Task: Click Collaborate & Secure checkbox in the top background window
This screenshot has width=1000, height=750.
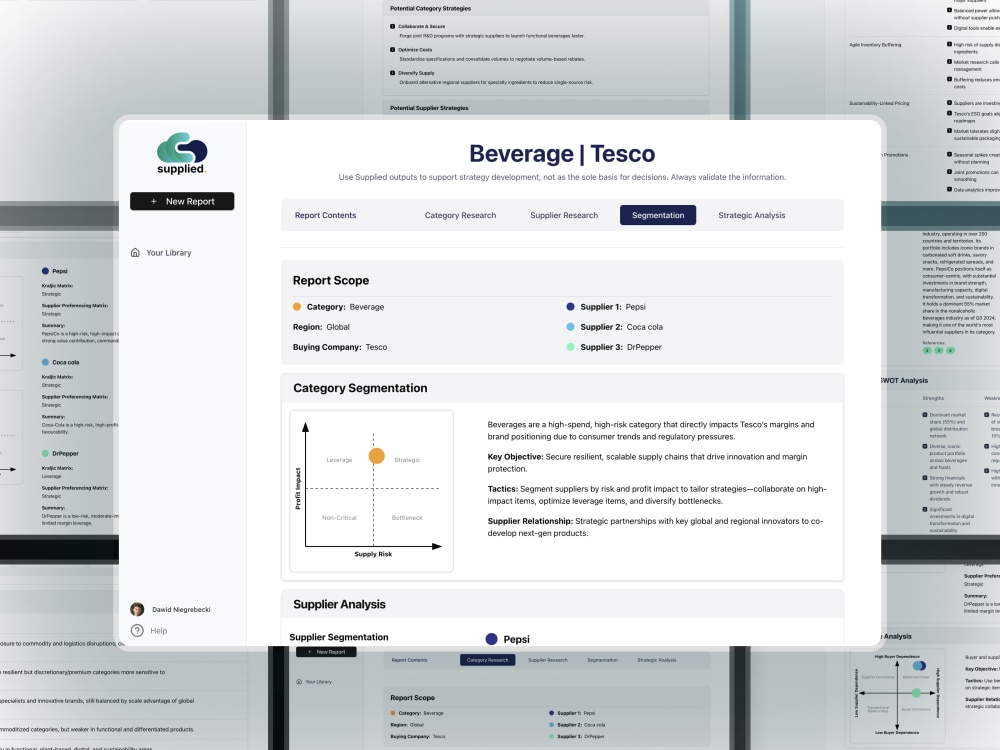Action: (x=392, y=26)
